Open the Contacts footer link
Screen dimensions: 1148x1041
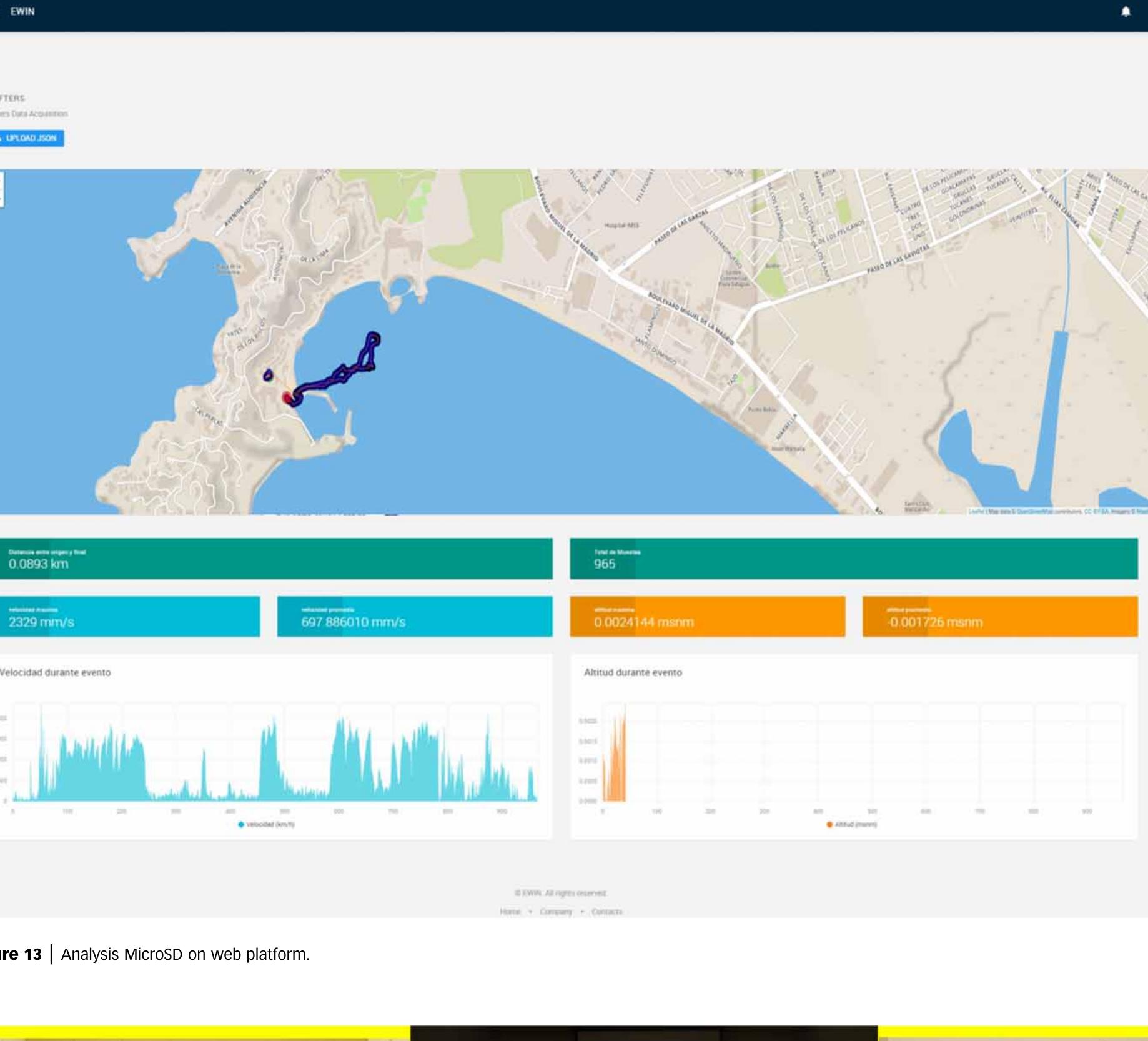(x=606, y=912)
